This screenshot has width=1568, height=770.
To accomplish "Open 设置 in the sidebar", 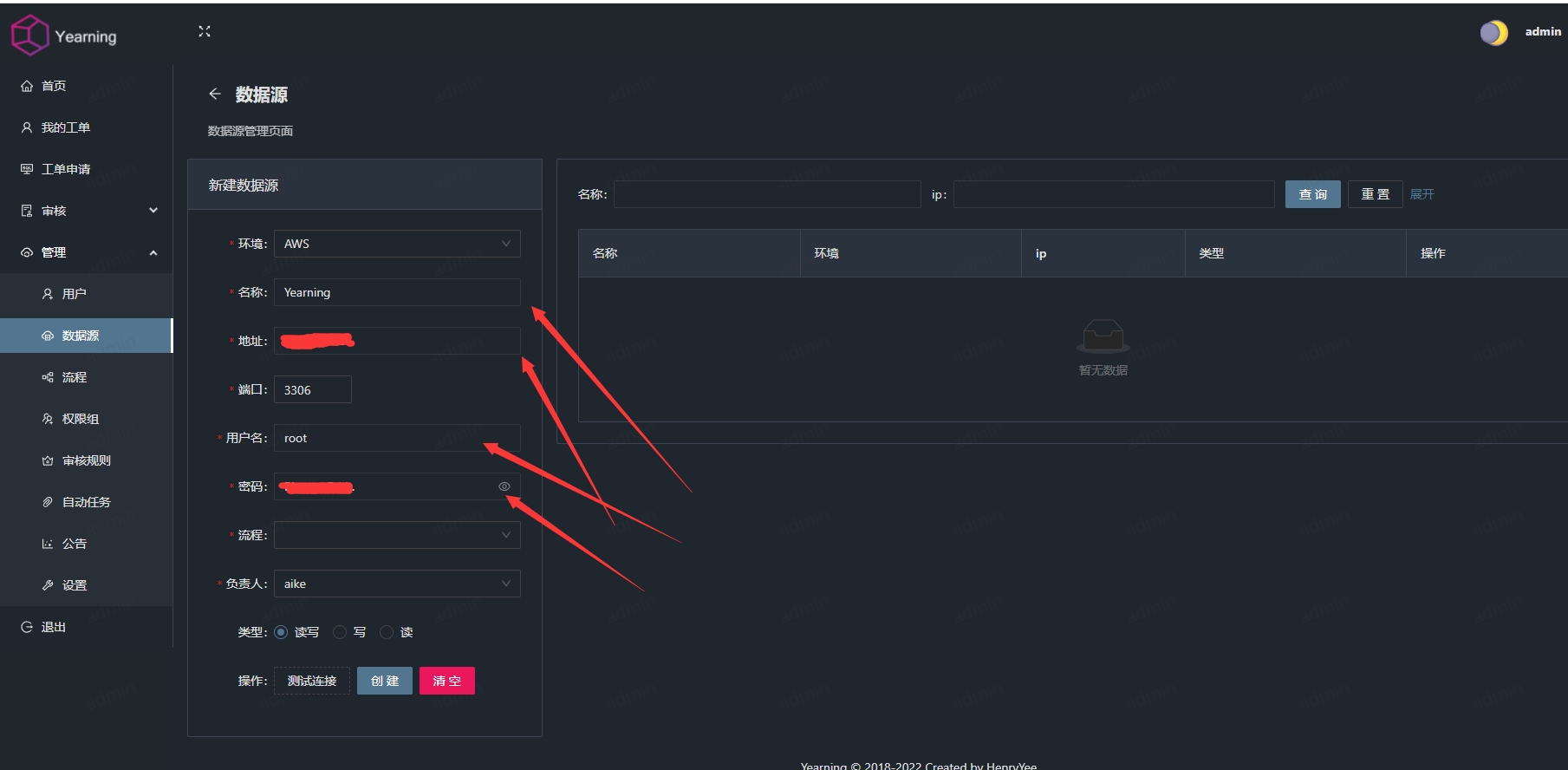I will click(x=87, y=585).
